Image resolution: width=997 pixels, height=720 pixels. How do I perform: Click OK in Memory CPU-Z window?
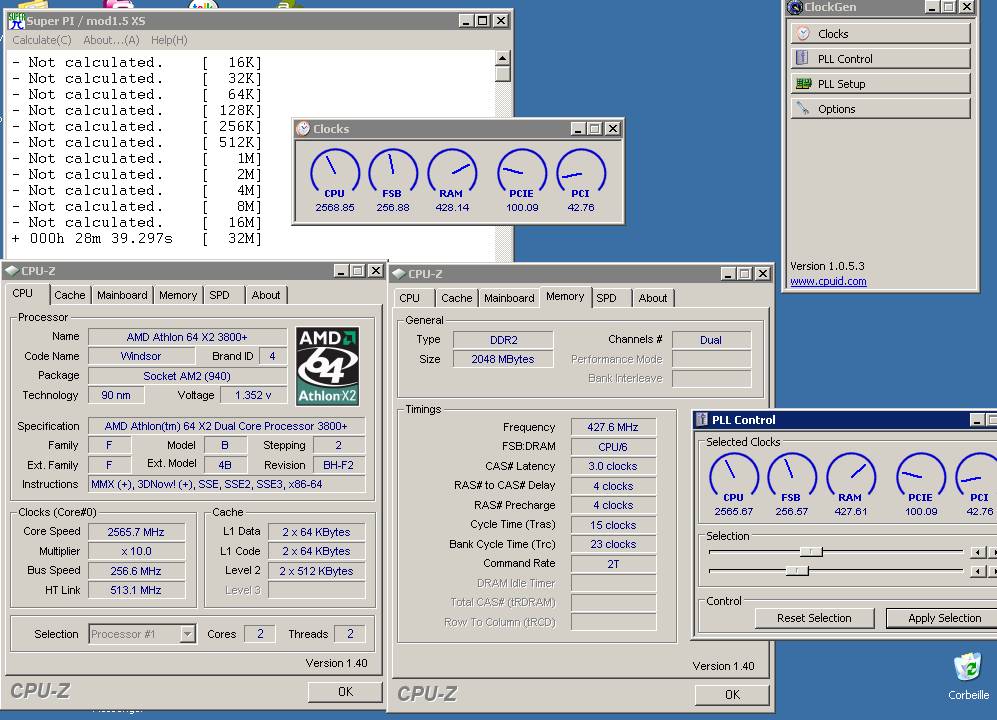732,695
